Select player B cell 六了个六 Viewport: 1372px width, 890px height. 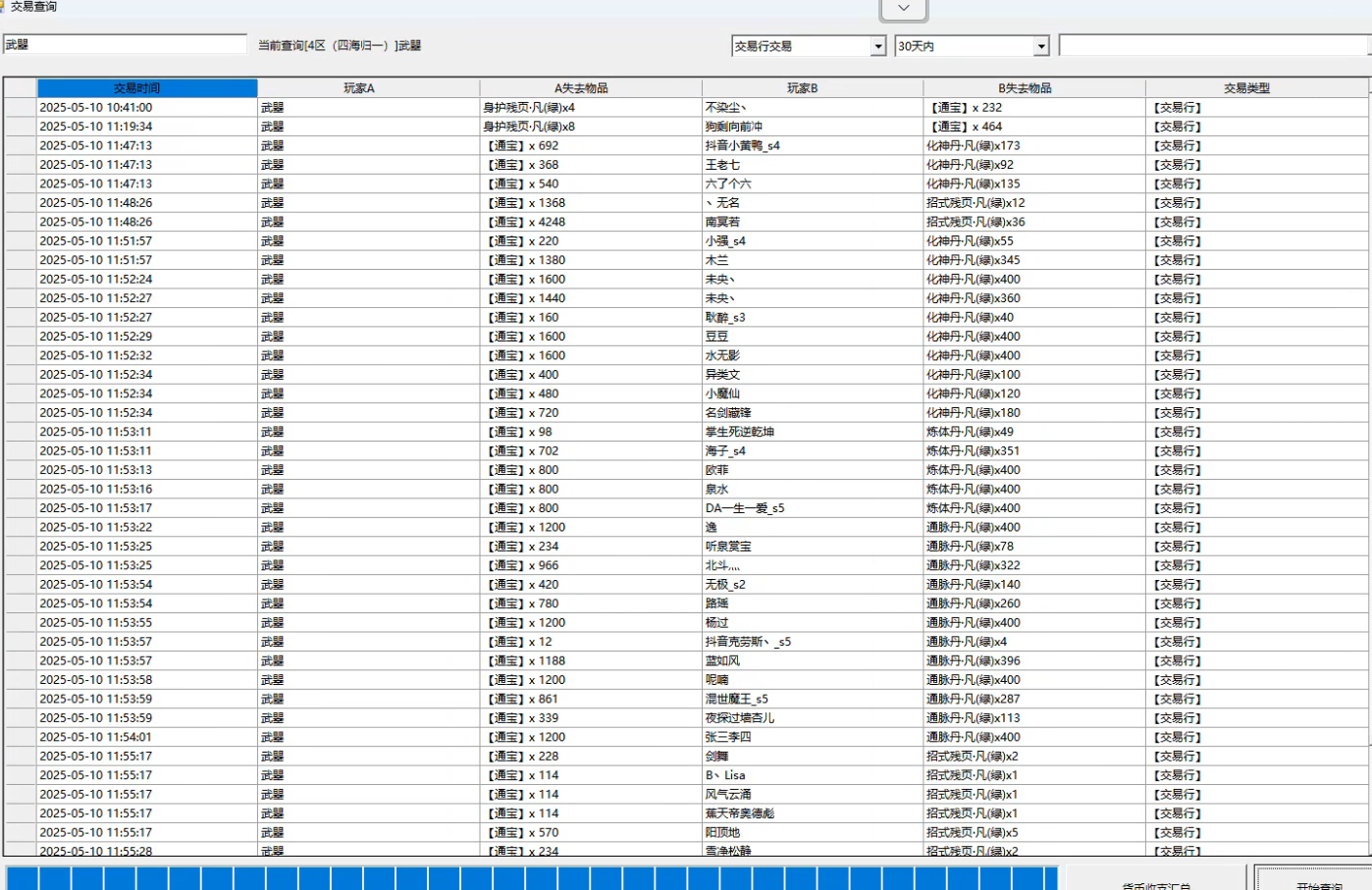[813, 183]
